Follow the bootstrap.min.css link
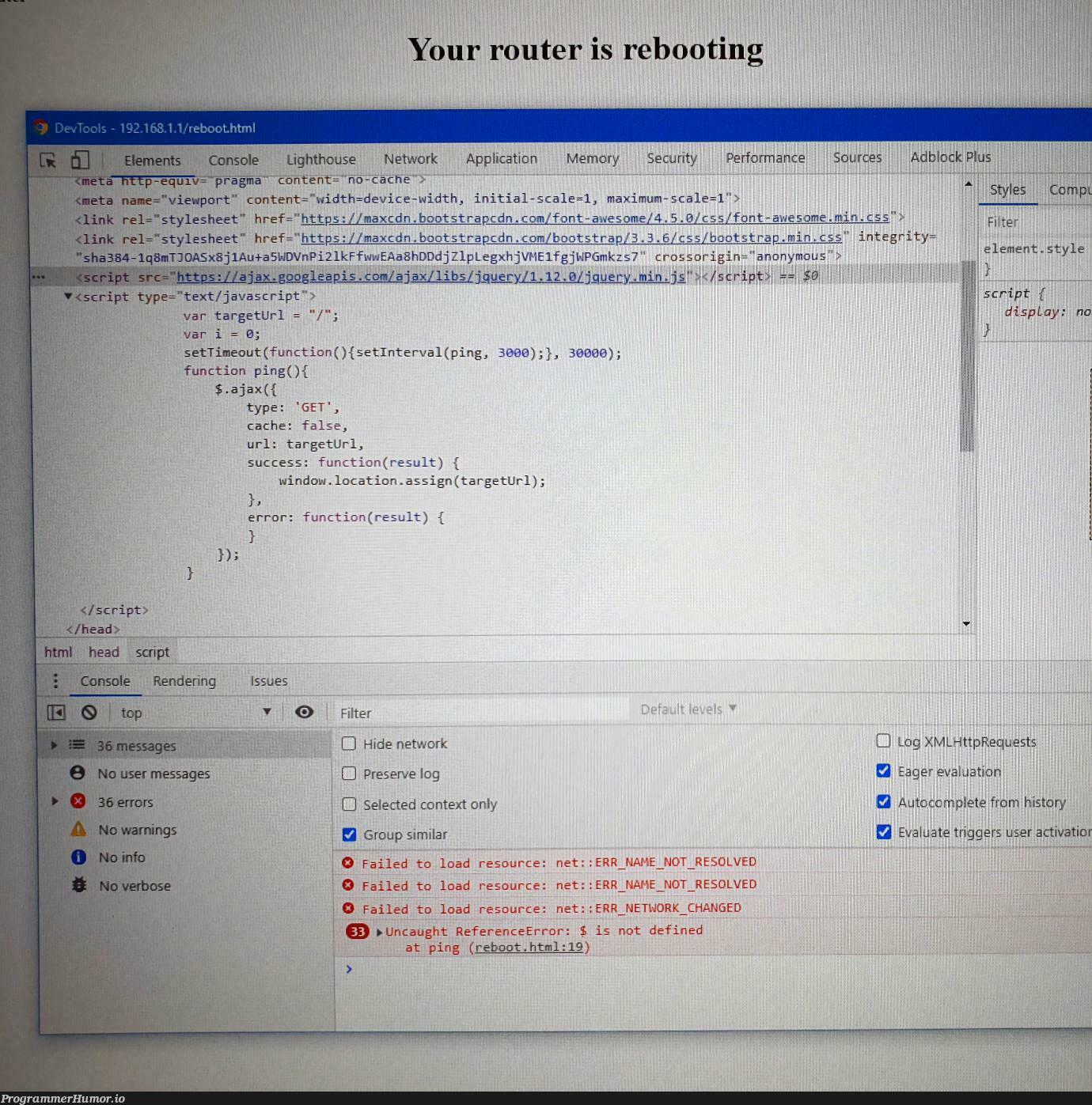Screen dimensions: 1092x1105 tap(571, 237)
